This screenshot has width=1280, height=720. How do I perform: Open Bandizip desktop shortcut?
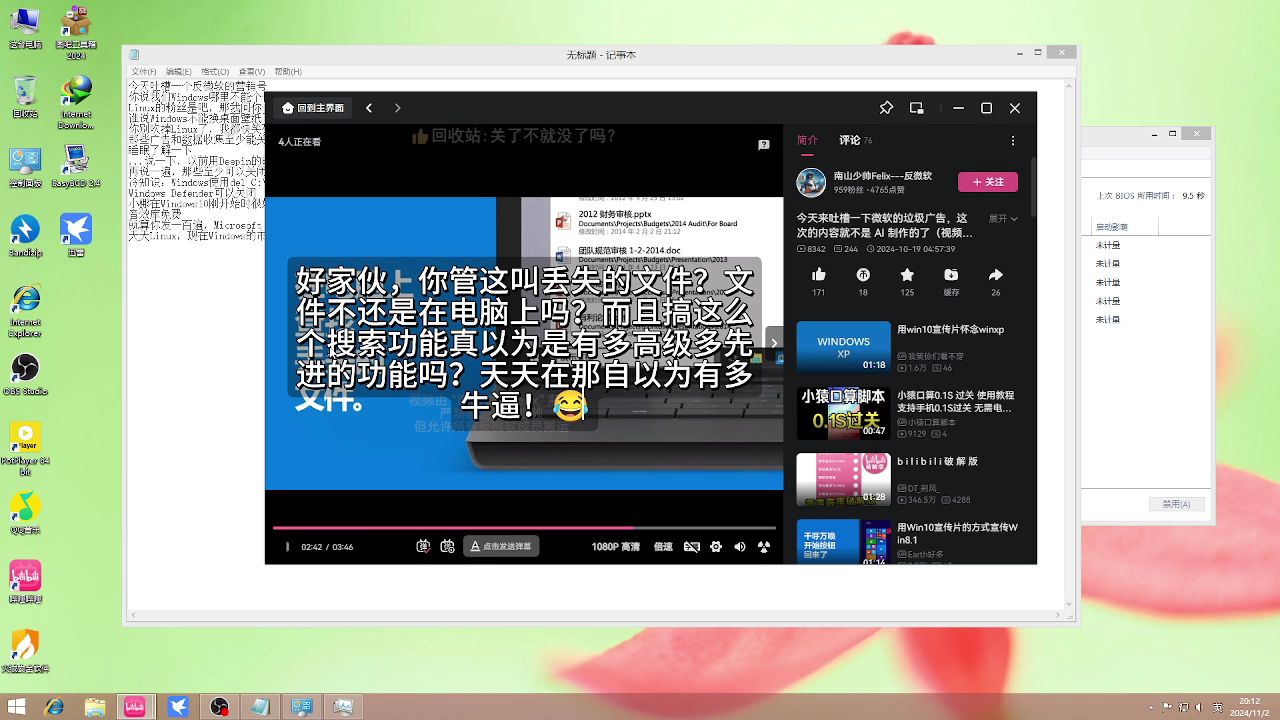(25, 236)
